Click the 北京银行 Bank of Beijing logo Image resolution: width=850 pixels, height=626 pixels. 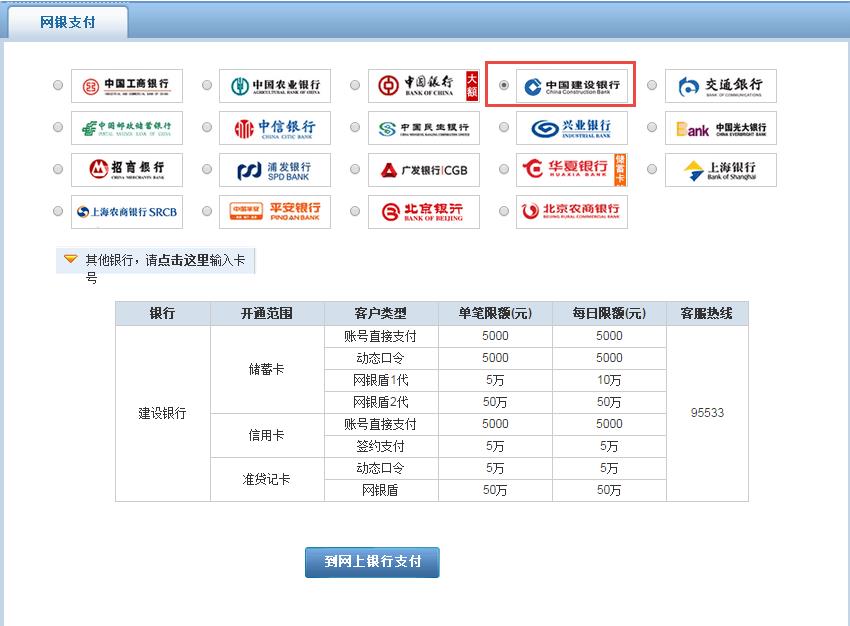[424, 212]
